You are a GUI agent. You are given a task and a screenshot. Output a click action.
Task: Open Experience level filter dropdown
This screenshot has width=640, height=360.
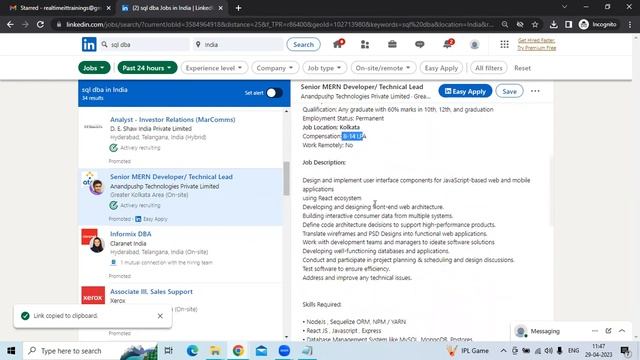click(214, 68)
